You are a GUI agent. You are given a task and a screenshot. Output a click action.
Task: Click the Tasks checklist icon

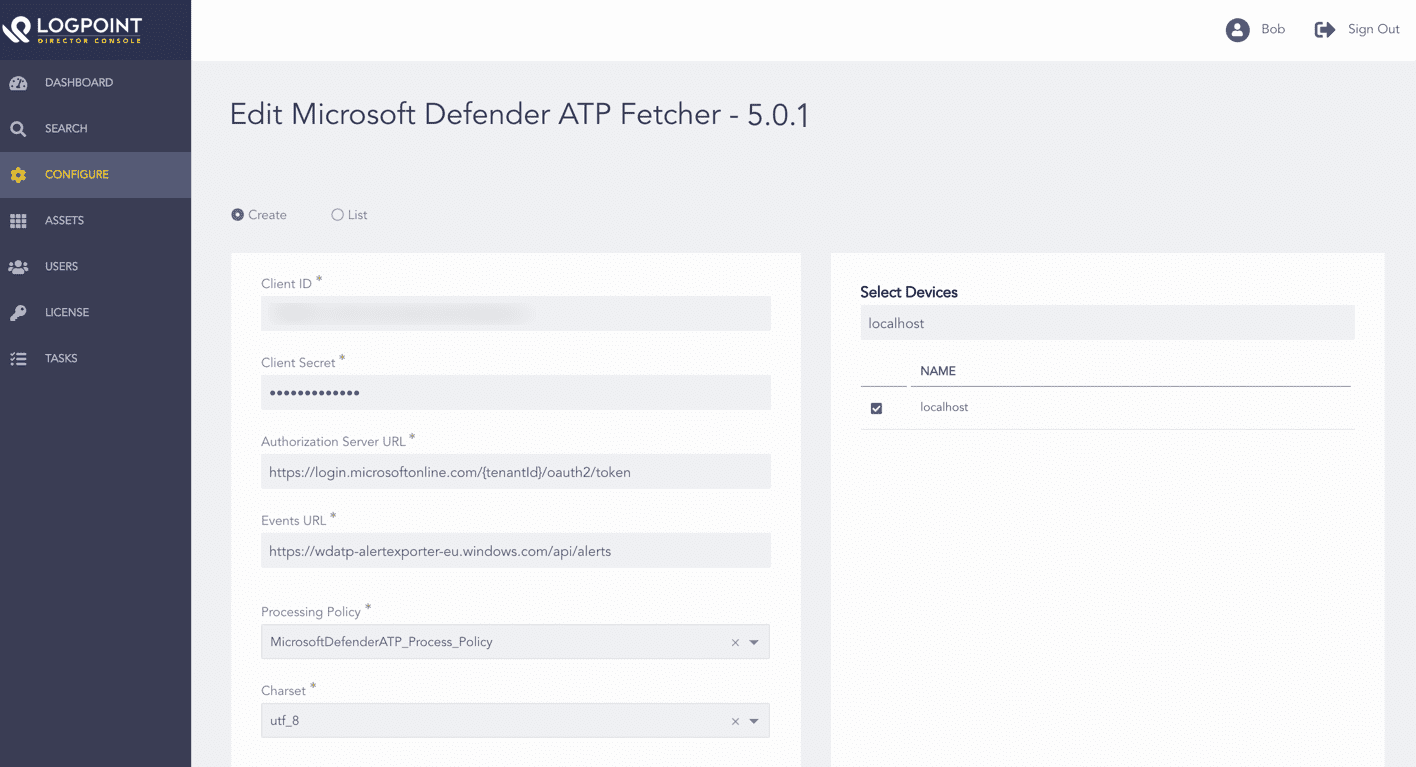click(18, 359)
